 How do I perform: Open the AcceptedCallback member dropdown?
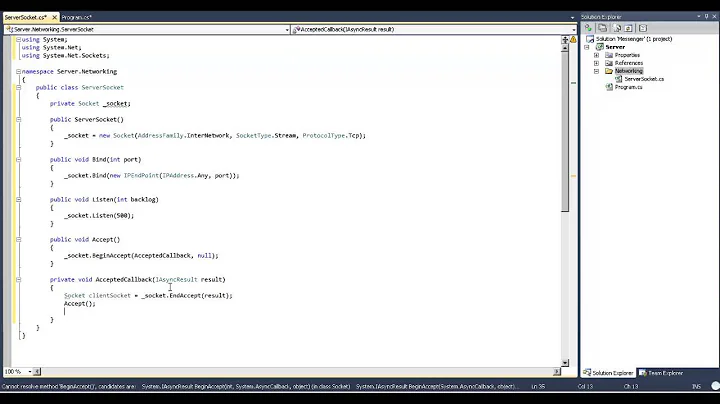[574, 29]
